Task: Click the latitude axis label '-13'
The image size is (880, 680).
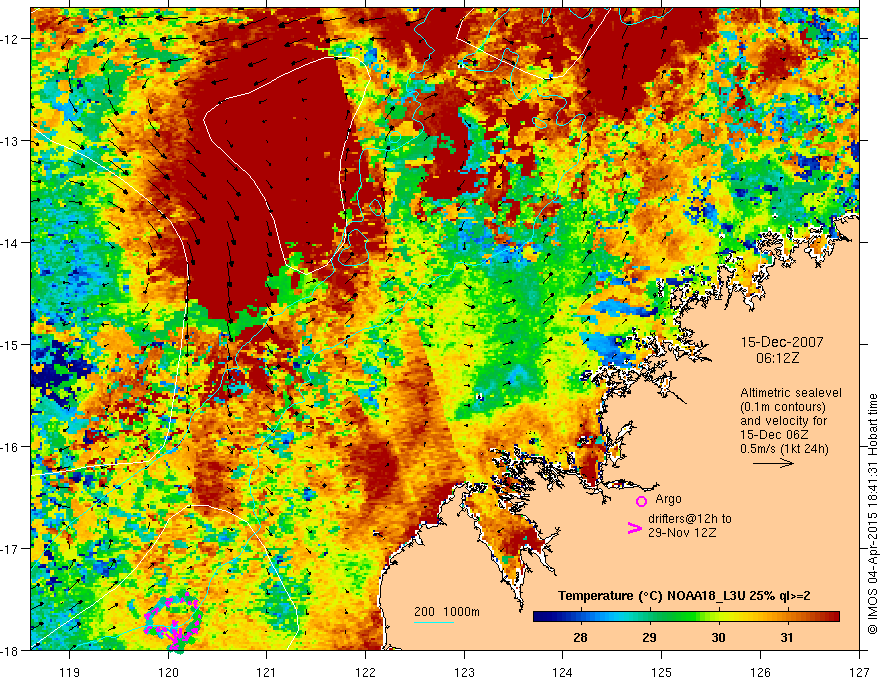Action: coord(11,141)
